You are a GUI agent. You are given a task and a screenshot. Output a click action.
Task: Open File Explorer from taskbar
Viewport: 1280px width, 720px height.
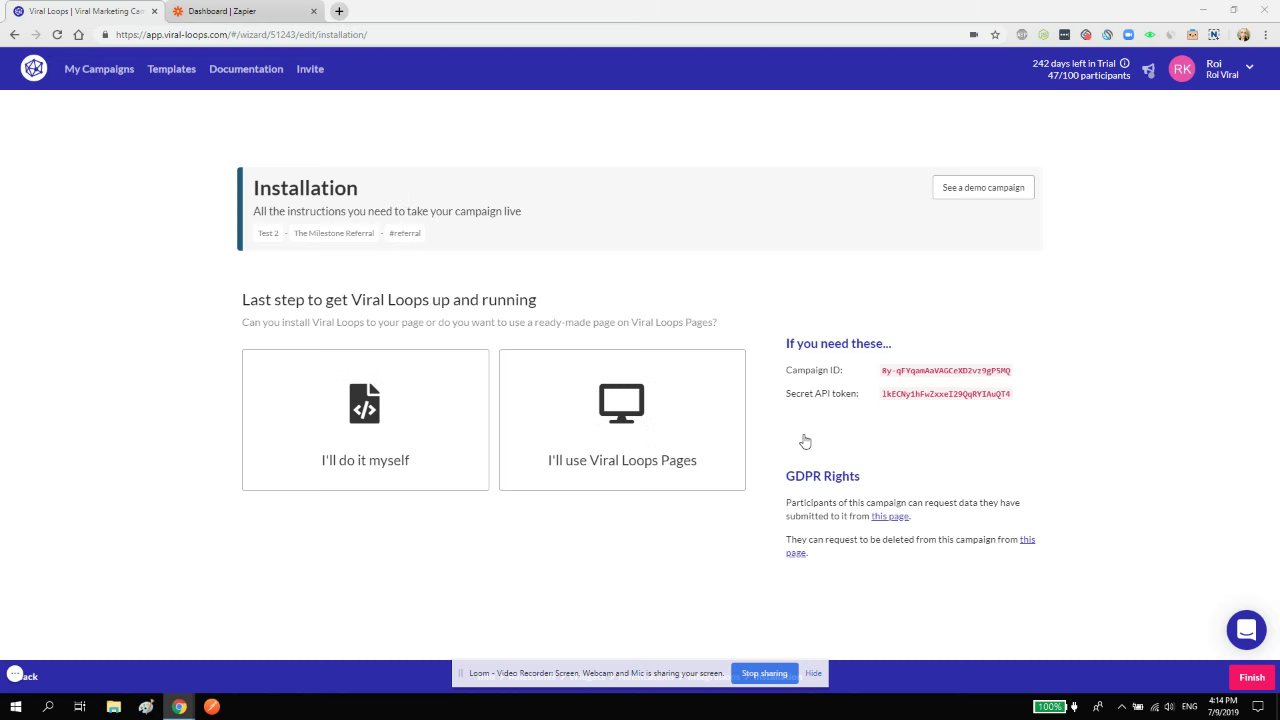[x=114, y=707]
